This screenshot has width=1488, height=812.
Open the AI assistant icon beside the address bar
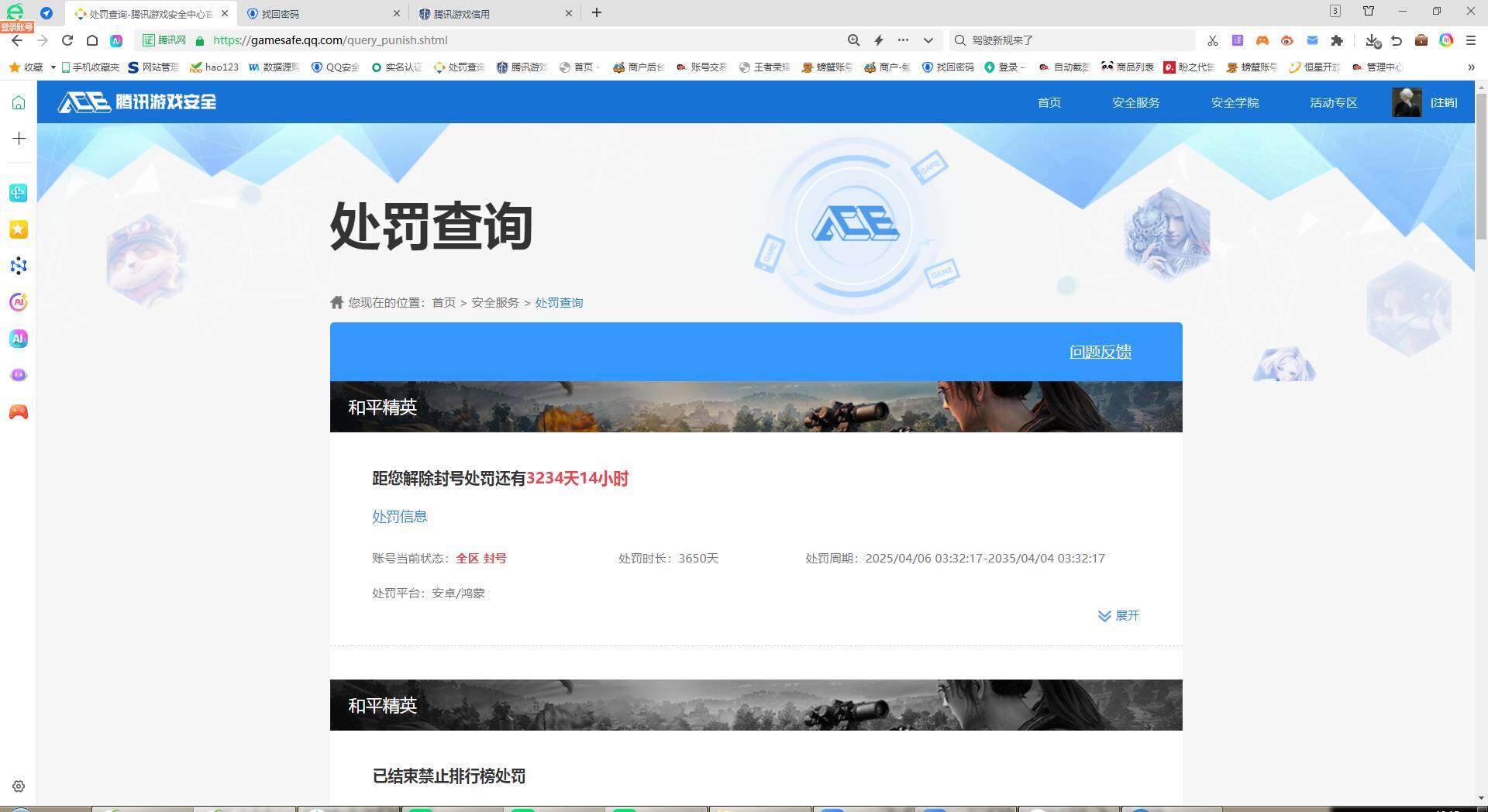pos(116,40)
